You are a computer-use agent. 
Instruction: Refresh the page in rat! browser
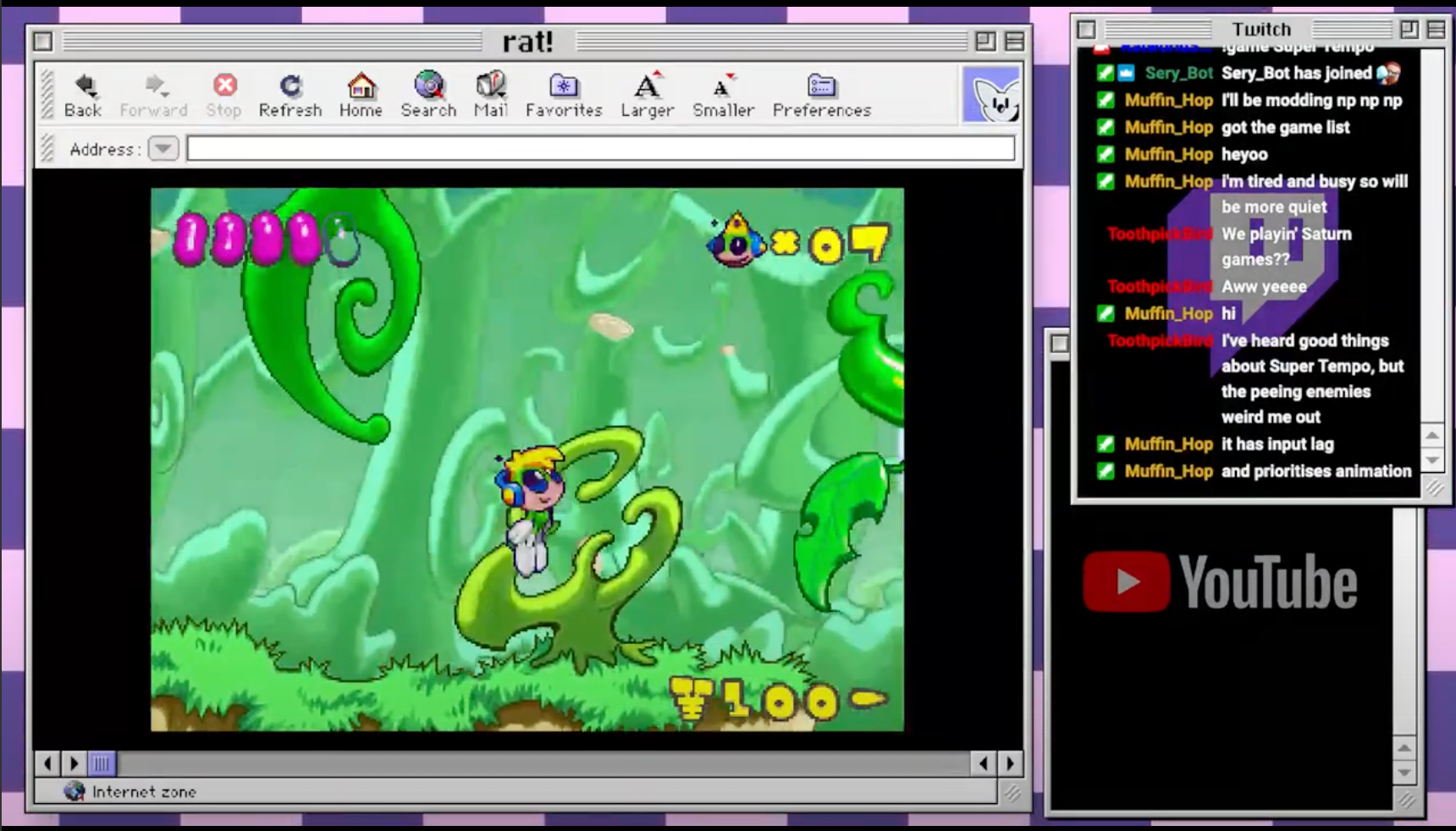click(x=290, y=95)
